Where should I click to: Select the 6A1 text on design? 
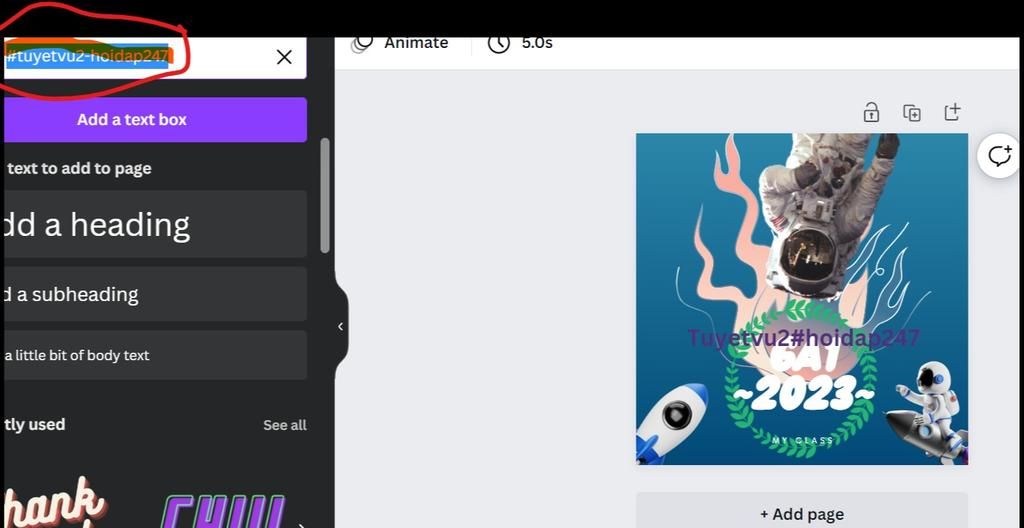click(803, 361)
